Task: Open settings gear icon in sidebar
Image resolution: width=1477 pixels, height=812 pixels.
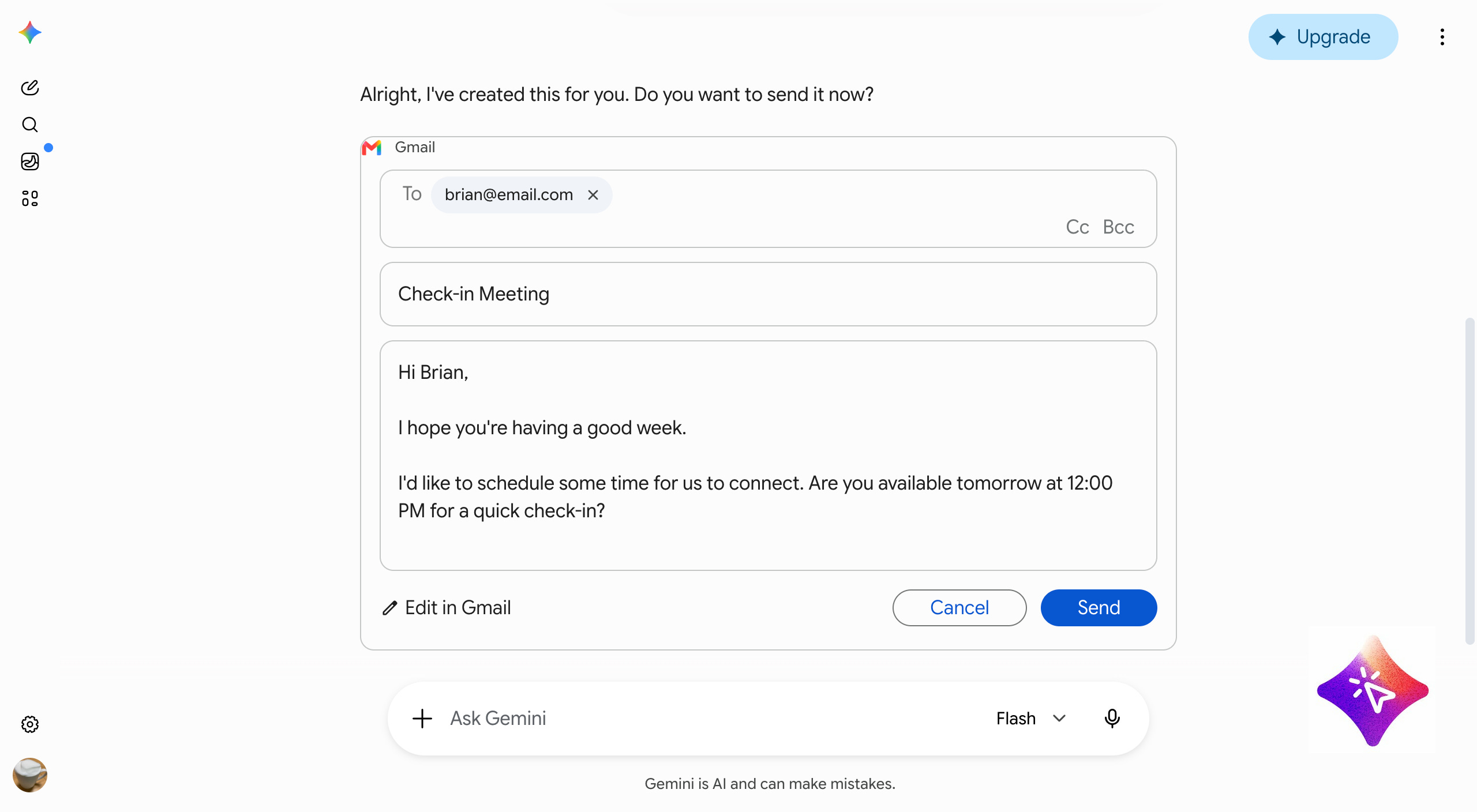Action: point(30,724)
